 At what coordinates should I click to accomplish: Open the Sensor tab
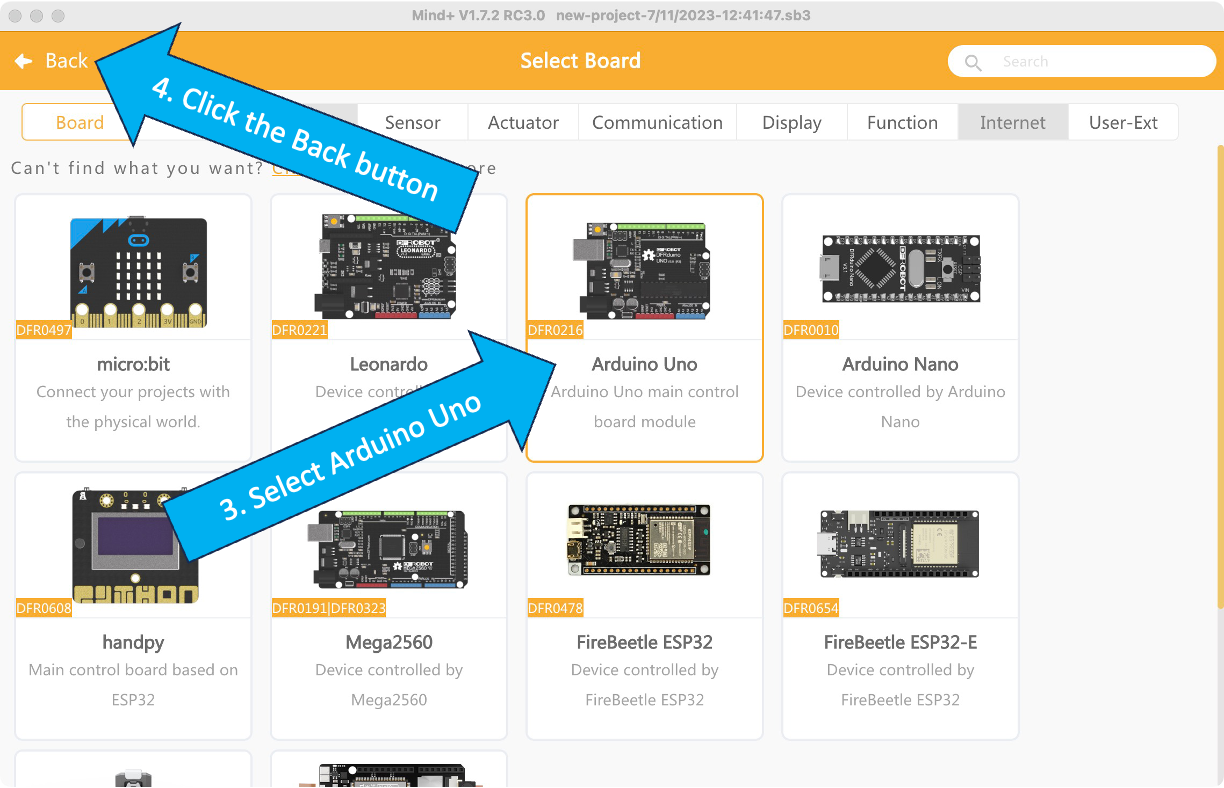click(x=412, y=123)
